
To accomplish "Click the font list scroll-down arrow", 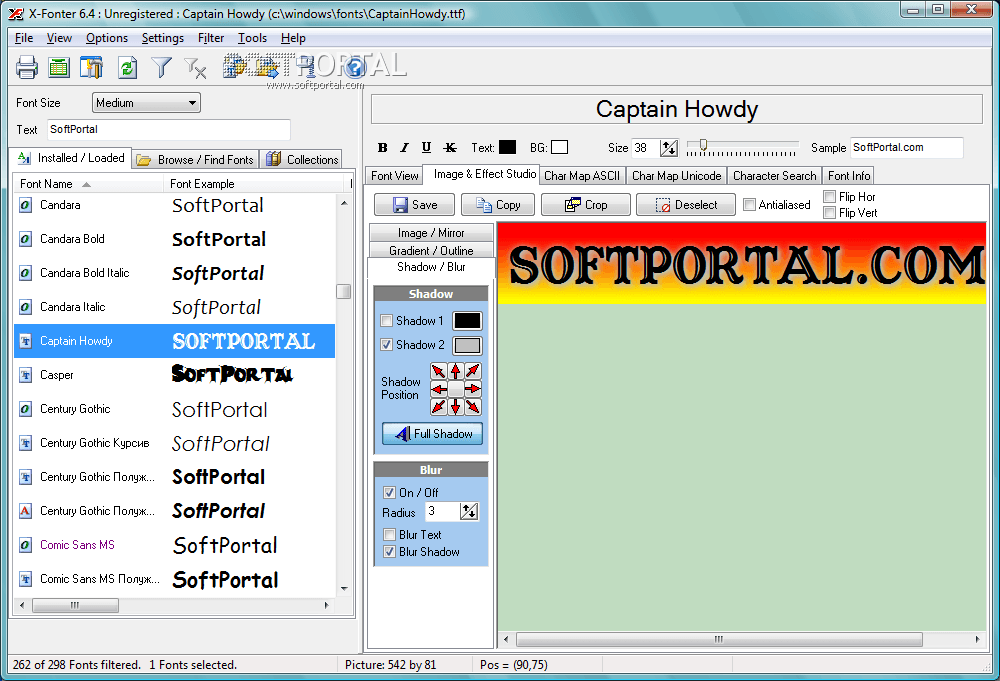I will click(344, 589).
